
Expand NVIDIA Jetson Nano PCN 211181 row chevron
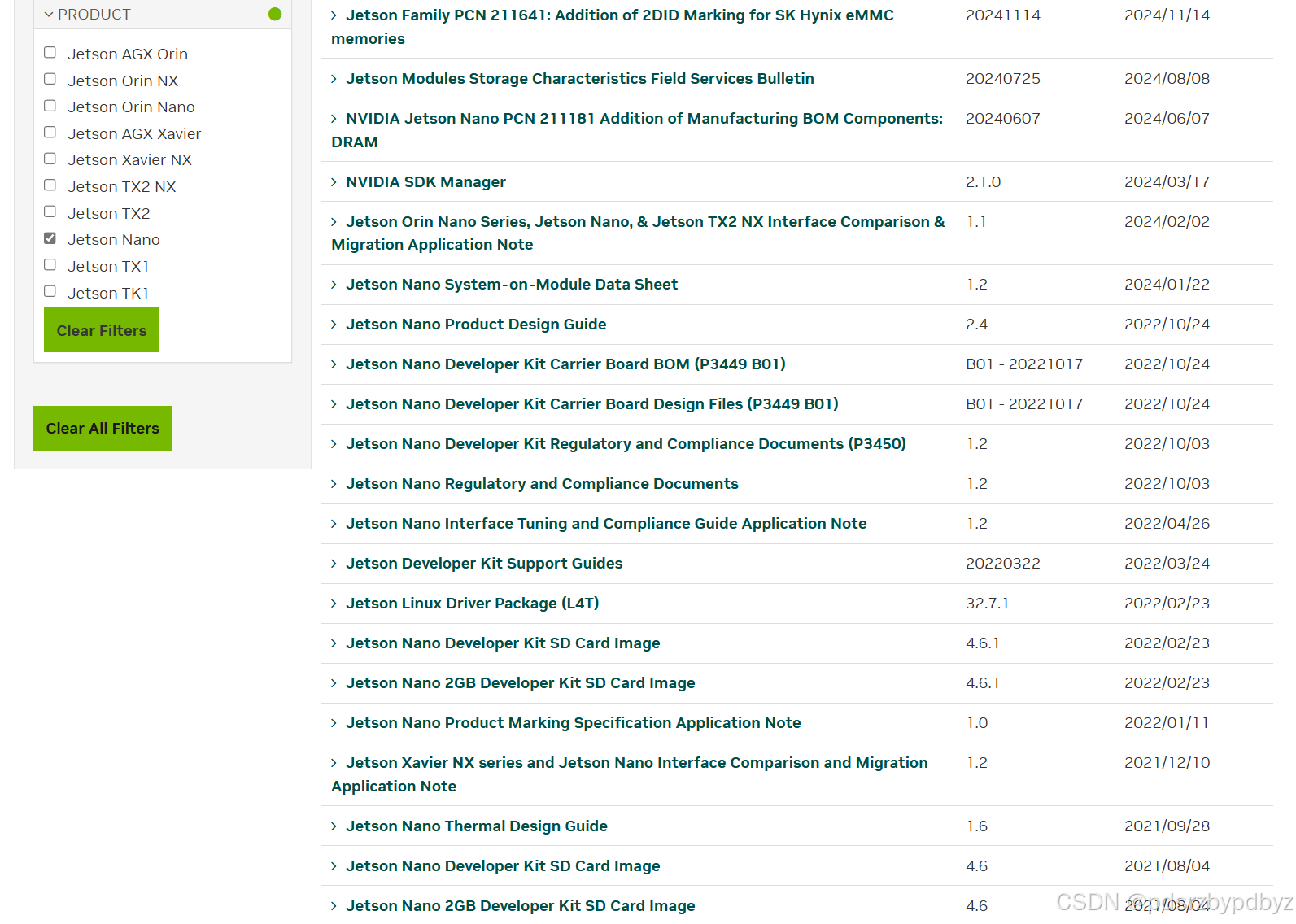click(334, 119)
